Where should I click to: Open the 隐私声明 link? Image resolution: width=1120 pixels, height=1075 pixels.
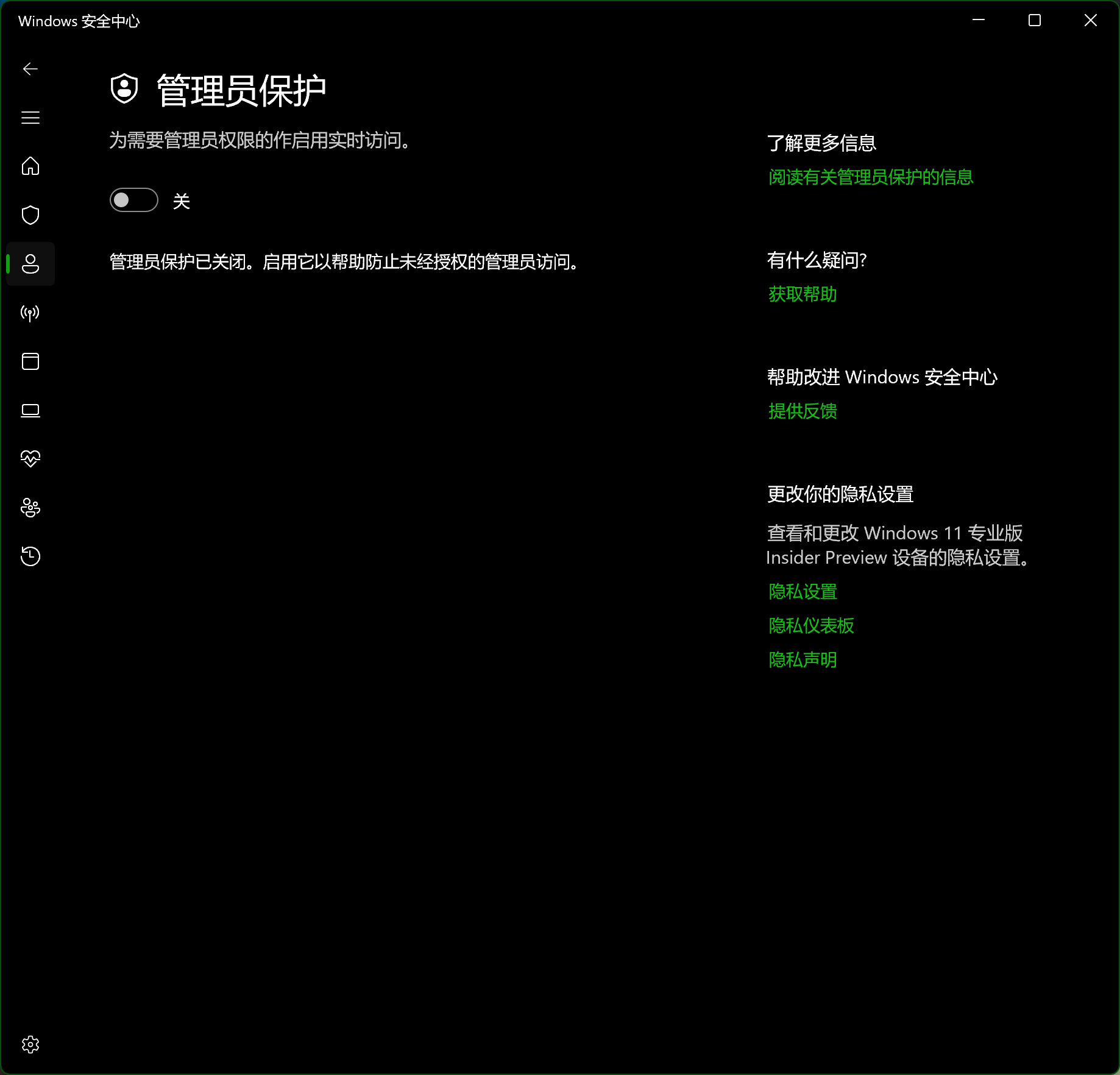click(x=802, y=660)
